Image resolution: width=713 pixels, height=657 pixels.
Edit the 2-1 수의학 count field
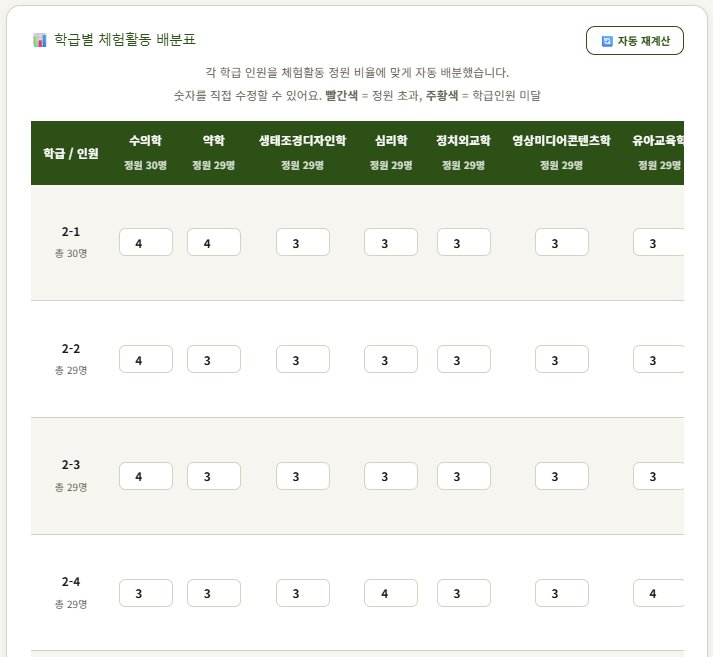(146, 242)
